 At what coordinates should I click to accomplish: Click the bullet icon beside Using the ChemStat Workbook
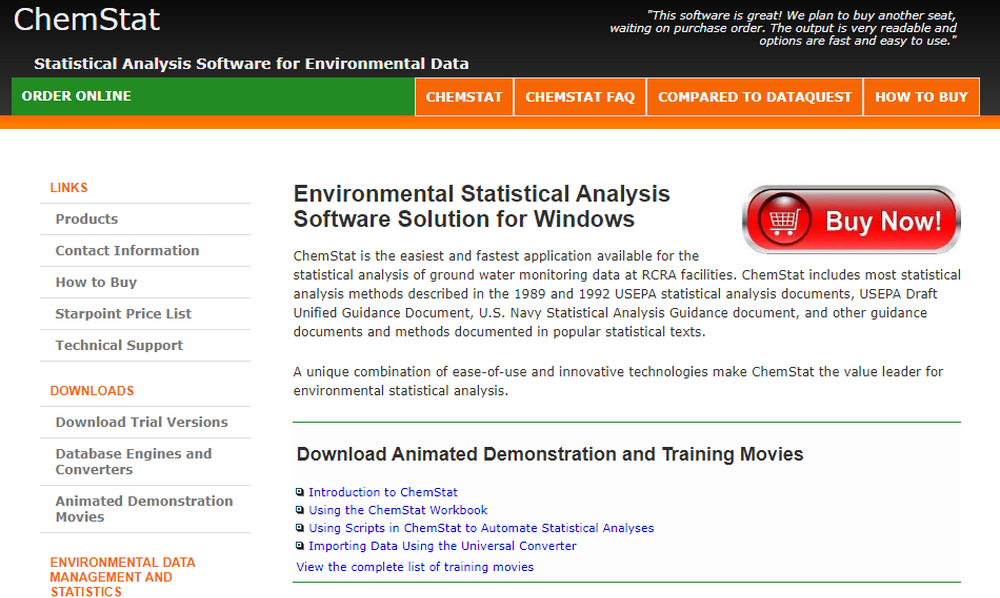click(x=300, y=509)
